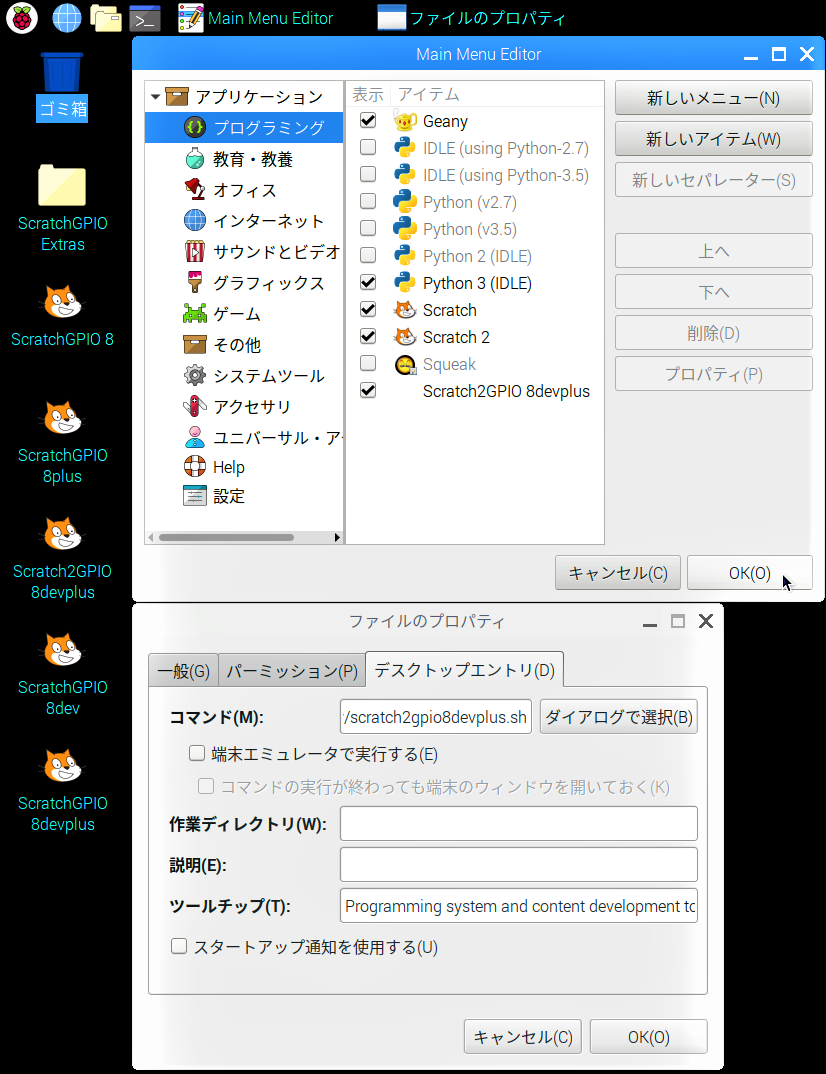Screen dimensions: 826x1074
Task: Enable the Python 2 (IDLE) checkbox
Action: tap(368, 255)
